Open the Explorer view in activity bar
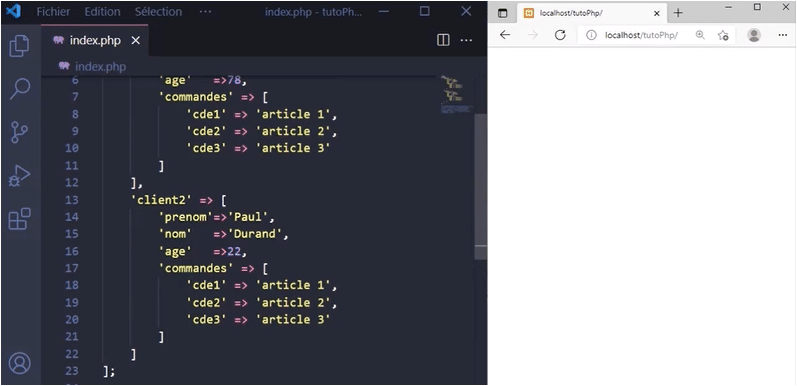This screenshot has height=386, width=797. point(19,45)
